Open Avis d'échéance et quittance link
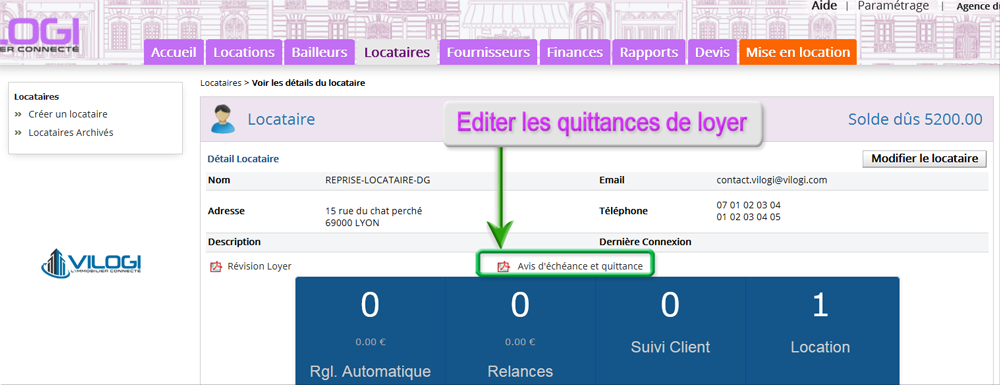1000x385 pixels. pyautogui.click(x=580, y=266)
